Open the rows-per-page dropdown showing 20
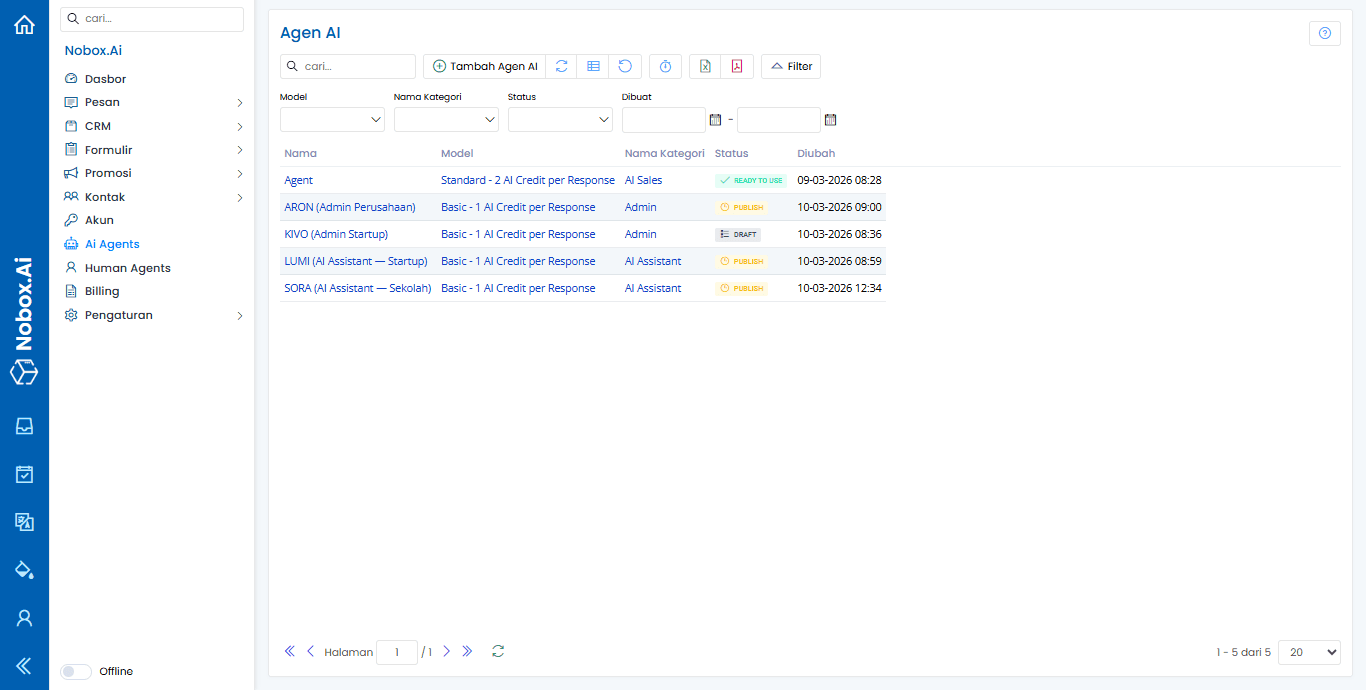1366x690 pixels. tap(1308, 652)
